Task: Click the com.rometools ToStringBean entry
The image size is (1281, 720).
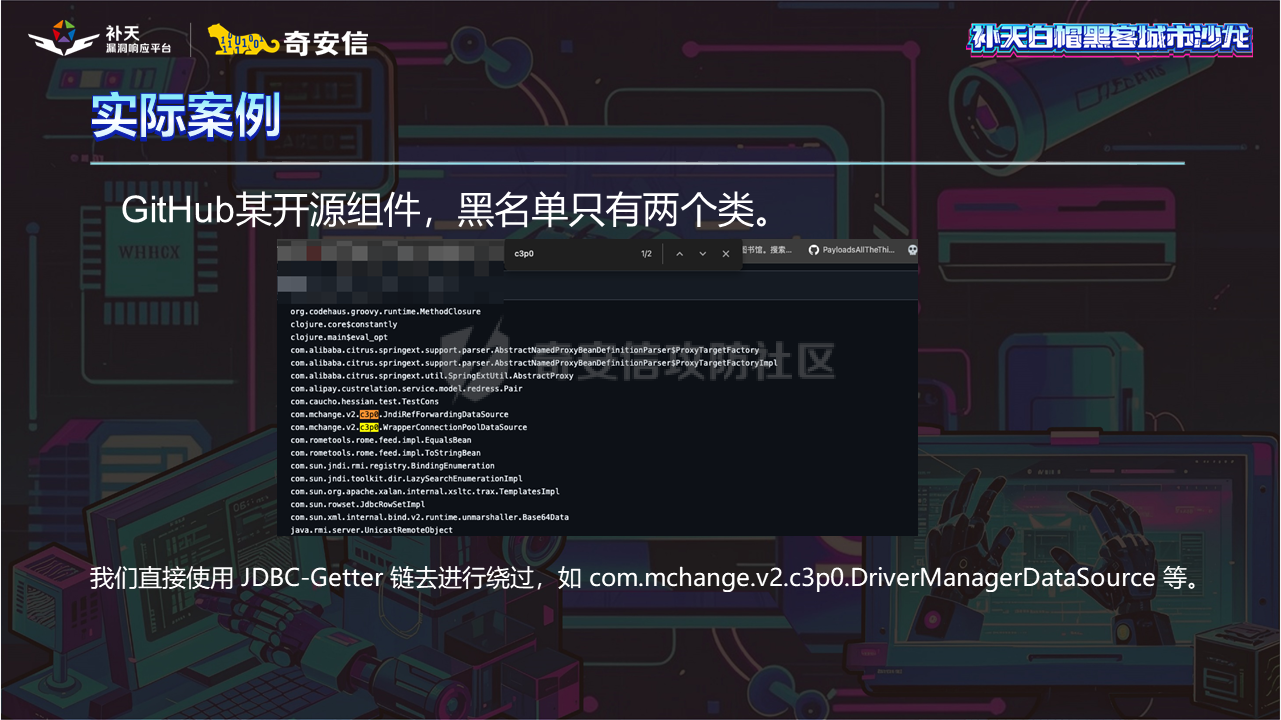Action: pyautogui.click(x=385, y=453)
